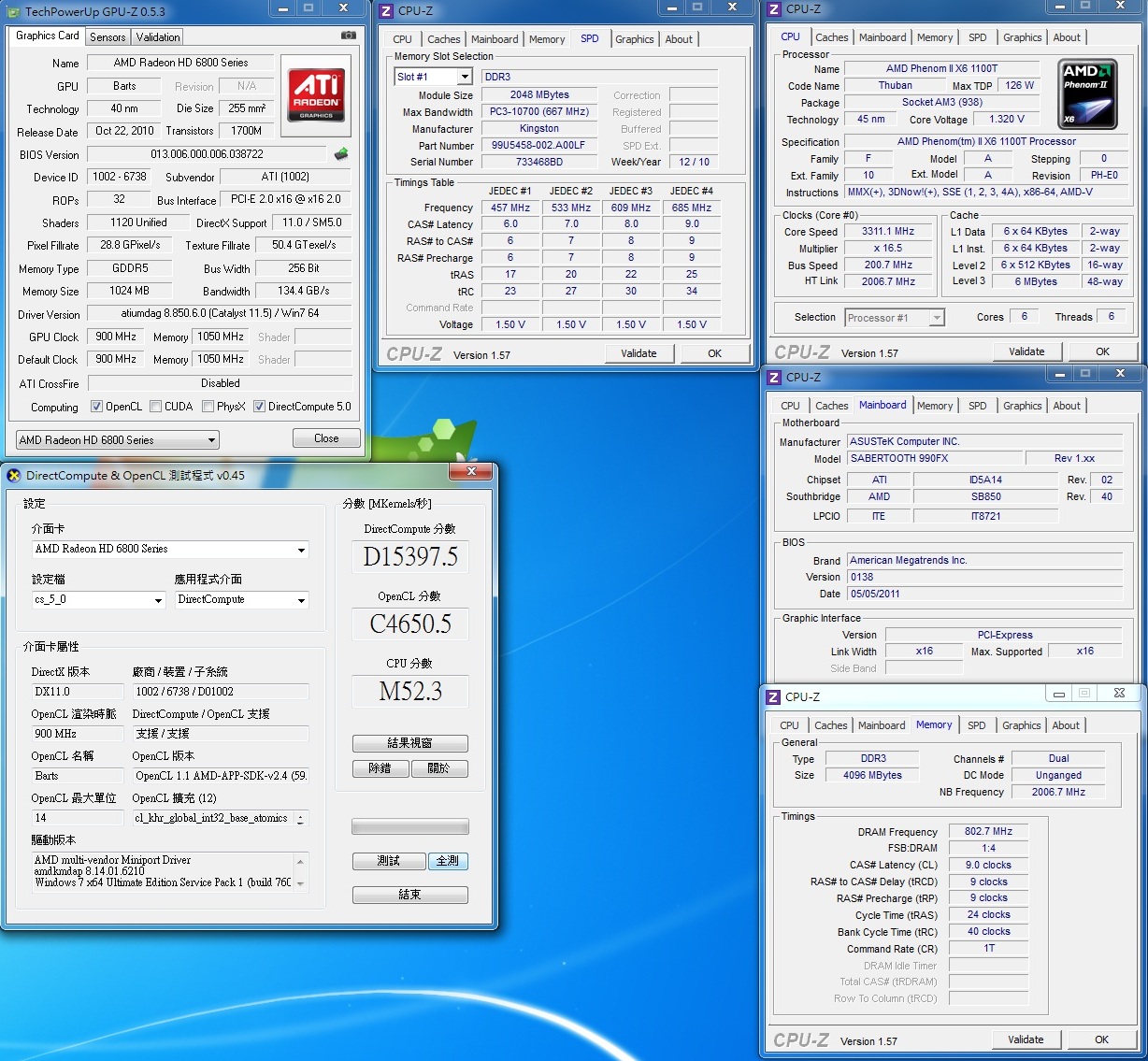Click the TechPowerUp GPU-Z title bar icon
Viewport: 1148px width, 1061px height.
pos(13,11)
